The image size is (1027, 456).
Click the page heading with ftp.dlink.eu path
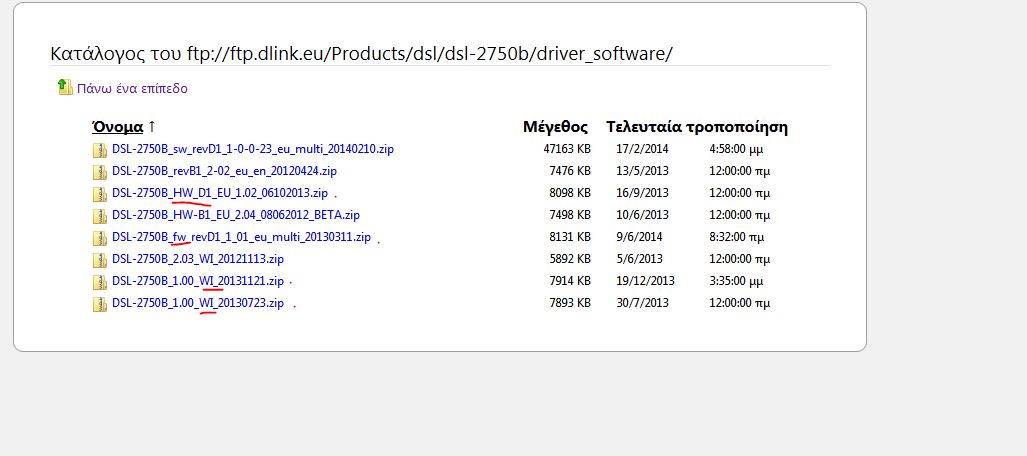pyautogui.click(x=362, y=54)
